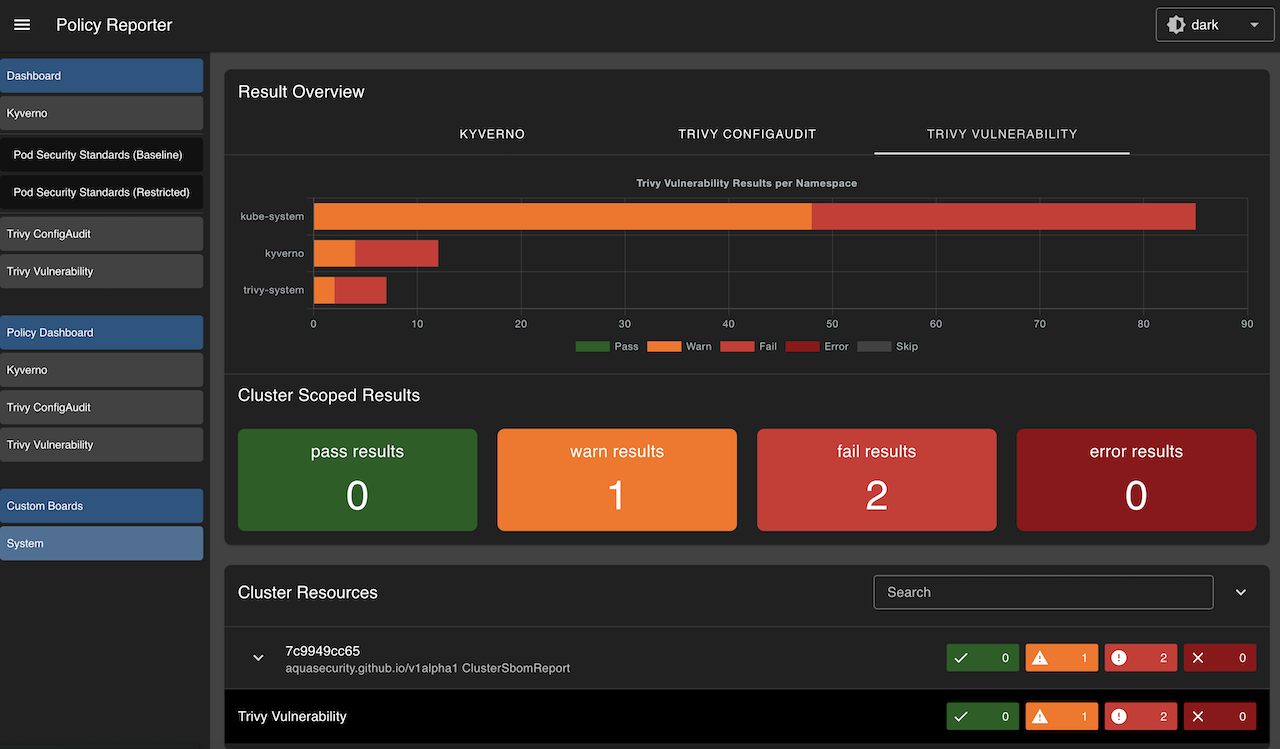Open Trivy Vulnerability under Policy Dashboard

pos(101,445)
